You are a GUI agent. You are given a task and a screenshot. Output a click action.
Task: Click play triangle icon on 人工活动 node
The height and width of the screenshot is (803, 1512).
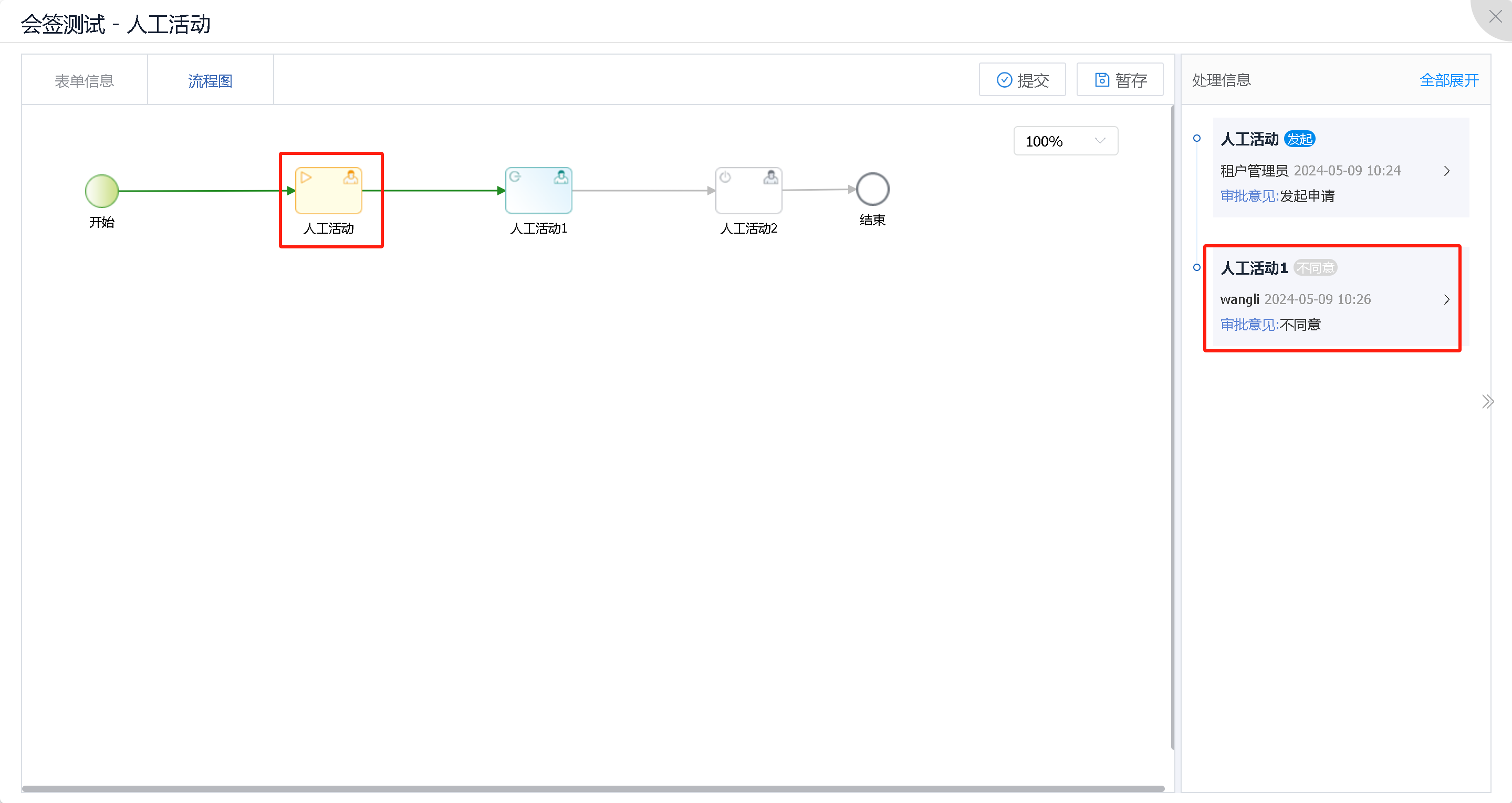(306, 176)
